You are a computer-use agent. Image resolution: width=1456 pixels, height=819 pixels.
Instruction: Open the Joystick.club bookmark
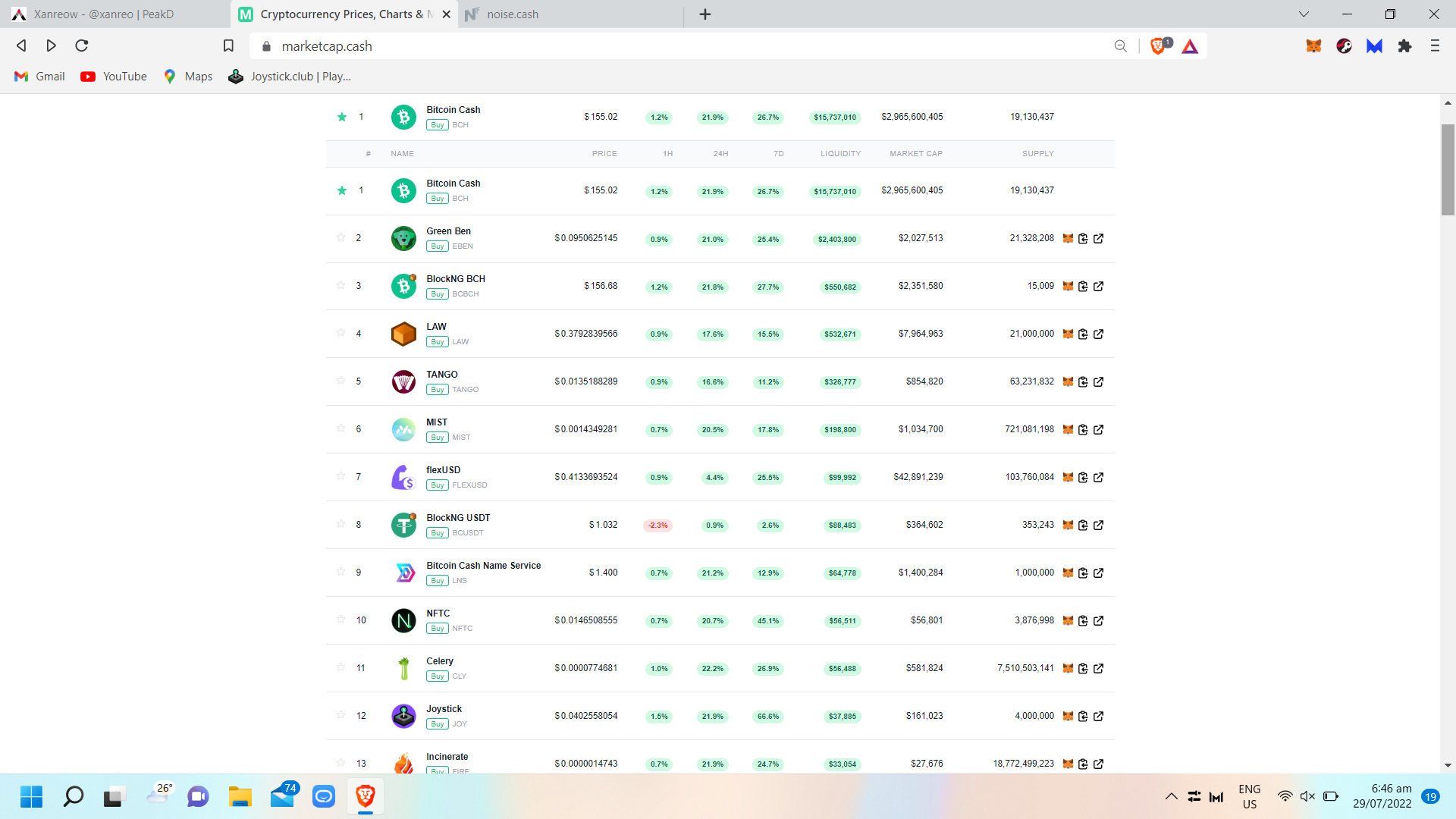click(x=290, y=77)
